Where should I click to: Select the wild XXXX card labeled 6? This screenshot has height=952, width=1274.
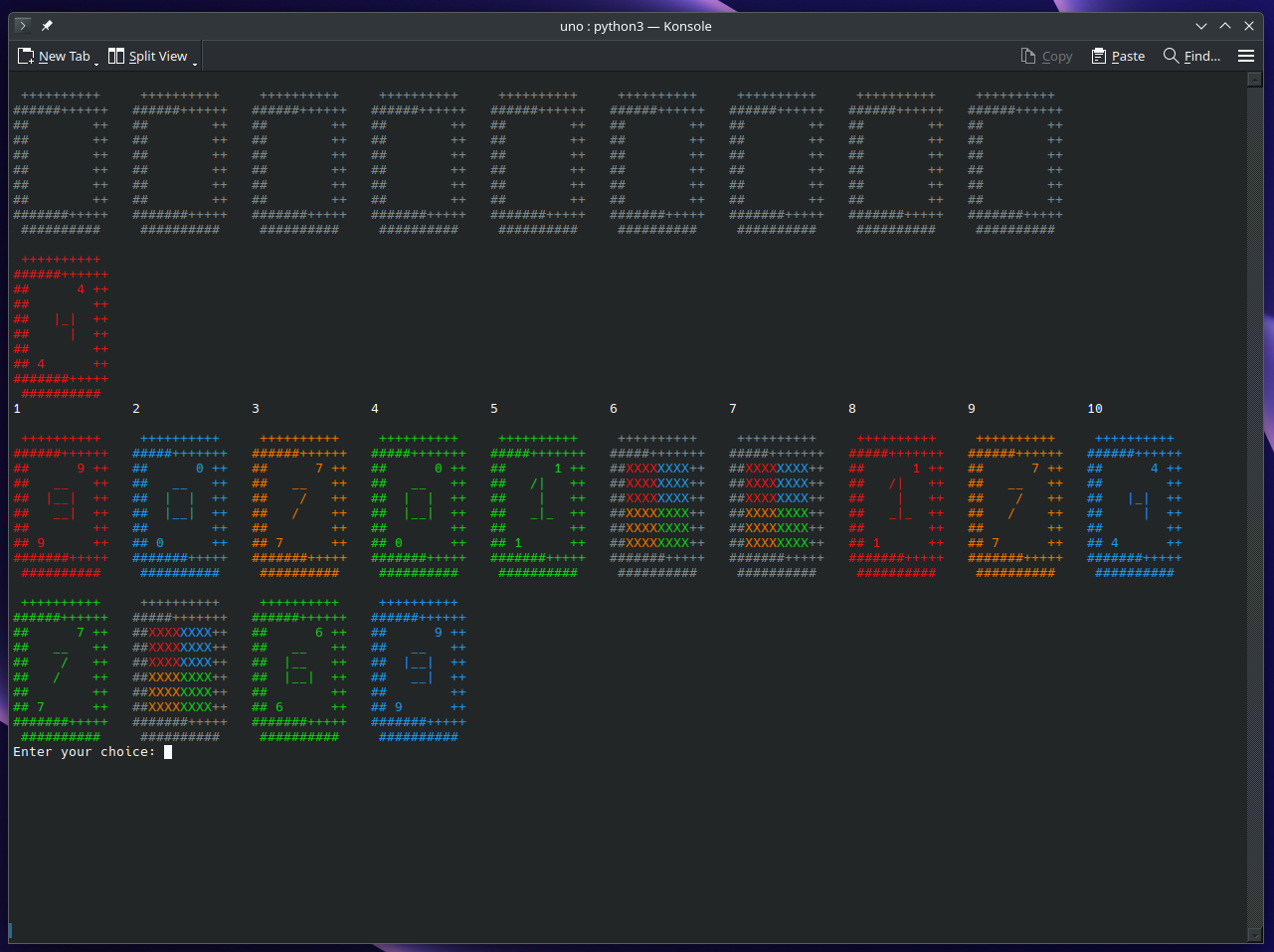657,505
